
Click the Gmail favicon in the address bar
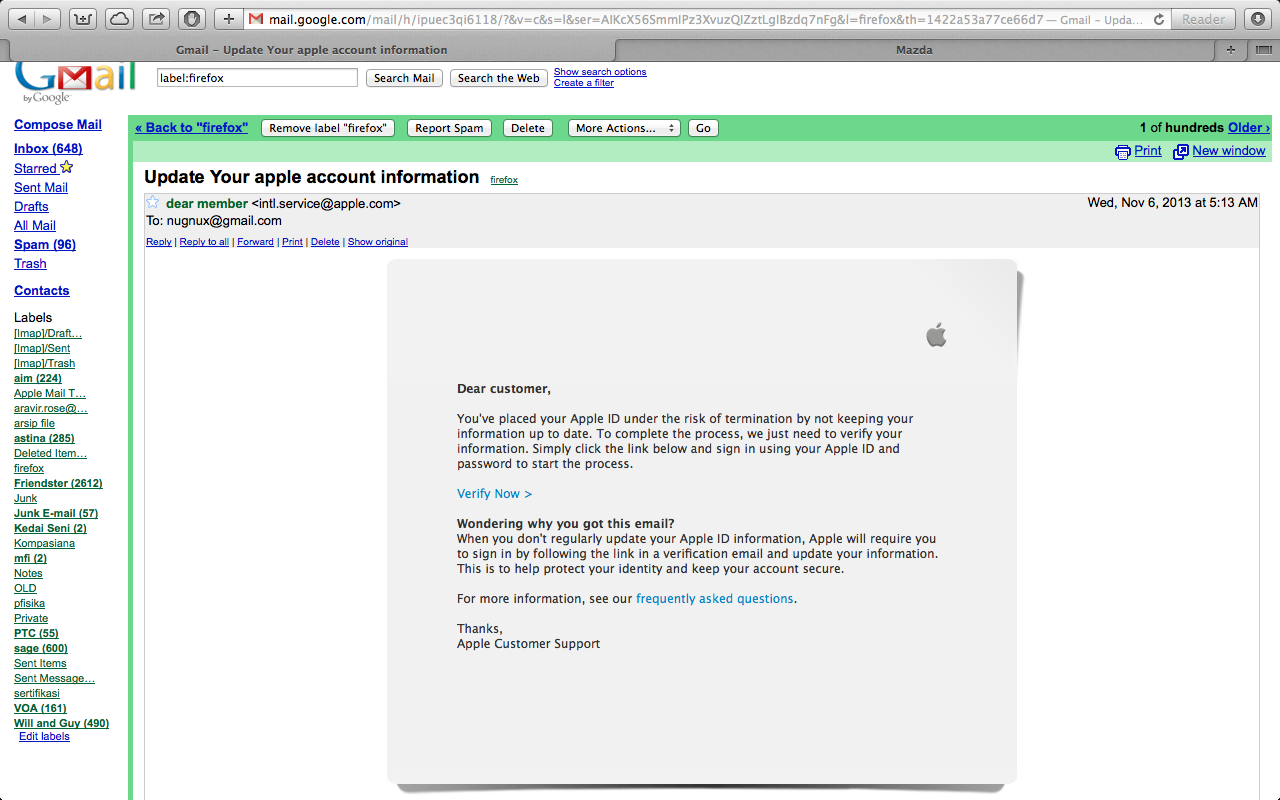(x=256, y=19)
